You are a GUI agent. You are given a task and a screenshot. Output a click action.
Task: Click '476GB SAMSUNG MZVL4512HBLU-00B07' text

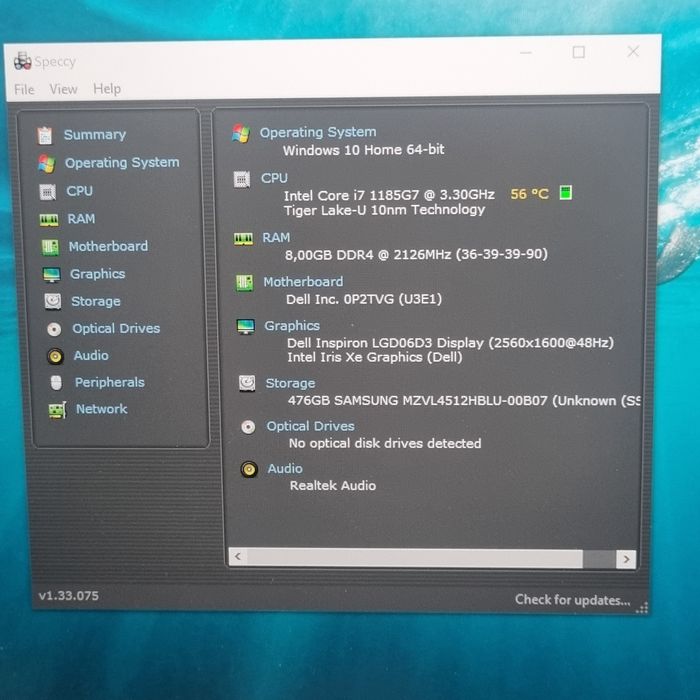coord(417,400)
